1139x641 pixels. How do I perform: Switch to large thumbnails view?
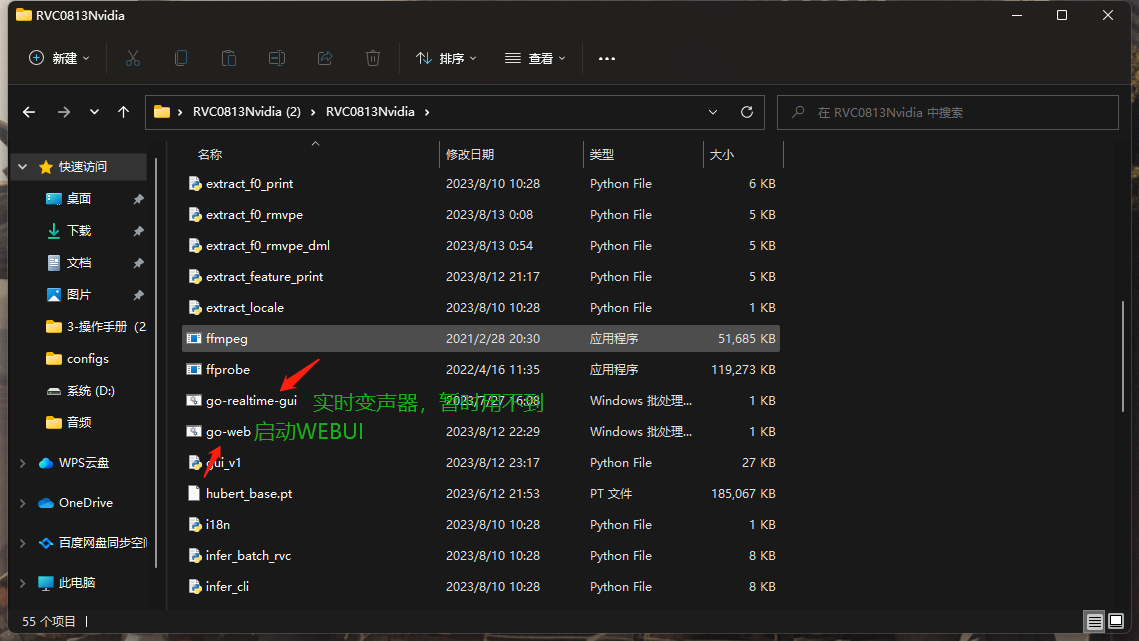coord(1117,621)
